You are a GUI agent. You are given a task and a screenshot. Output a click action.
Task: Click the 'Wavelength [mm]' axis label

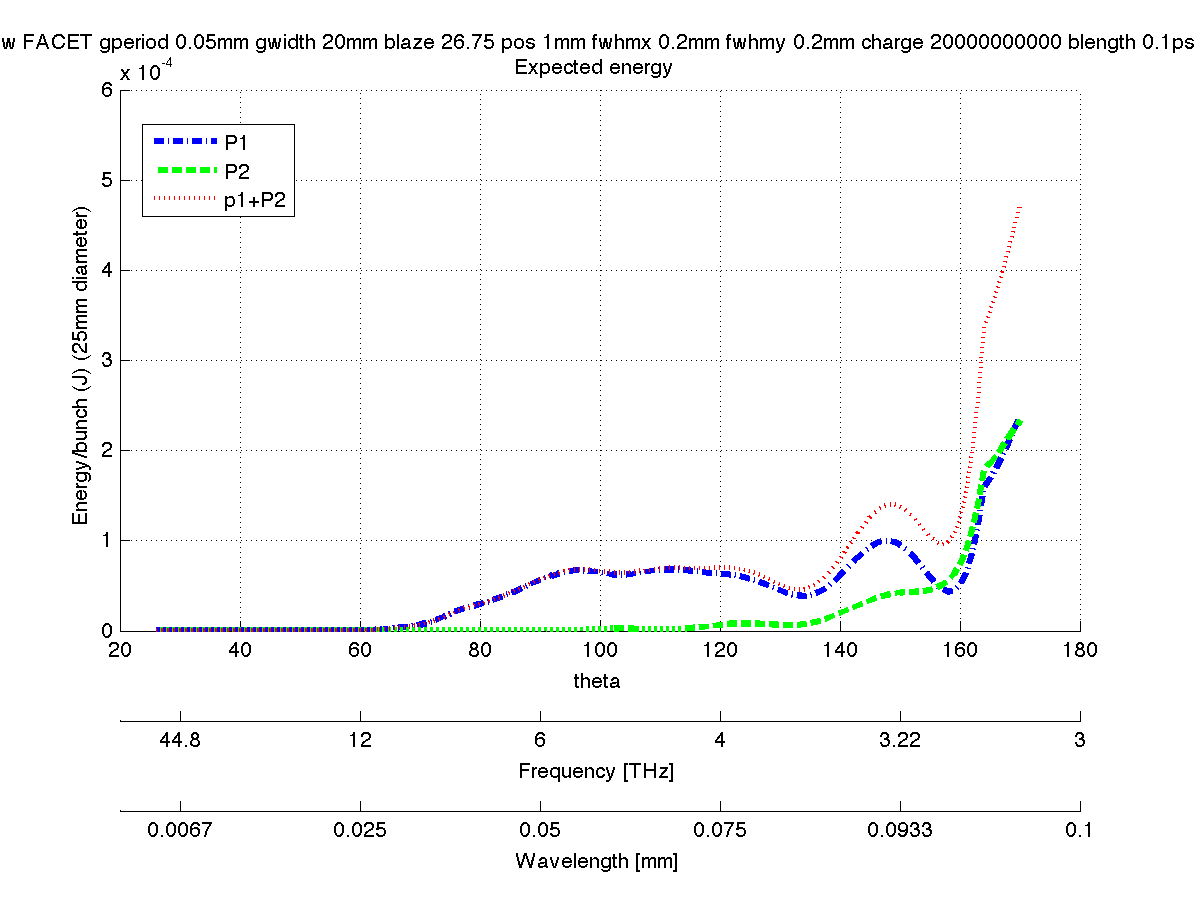[597, 861]
